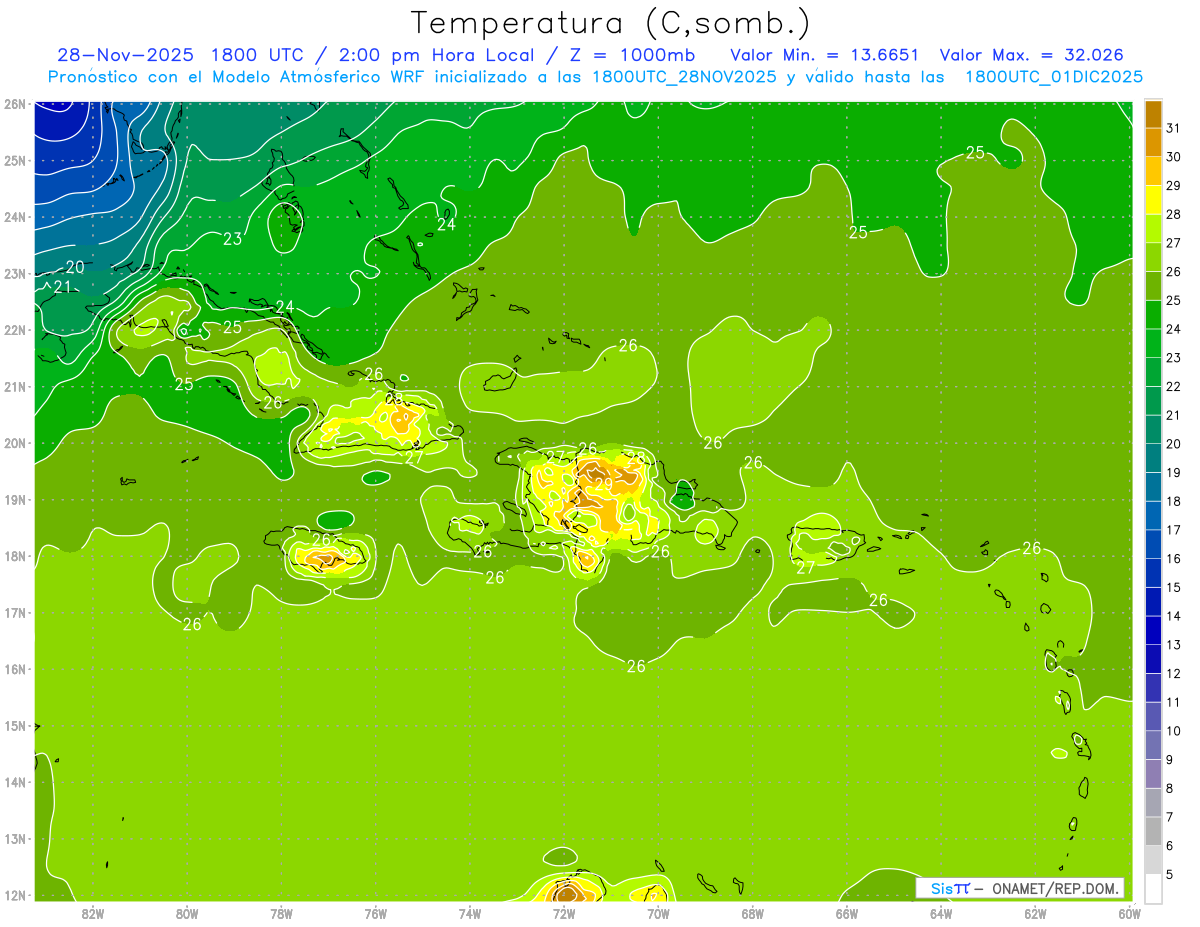Pick the blue swatch between 16 and 17
The height and width of the screenshot is (927, 1200).
[1153, 544]
